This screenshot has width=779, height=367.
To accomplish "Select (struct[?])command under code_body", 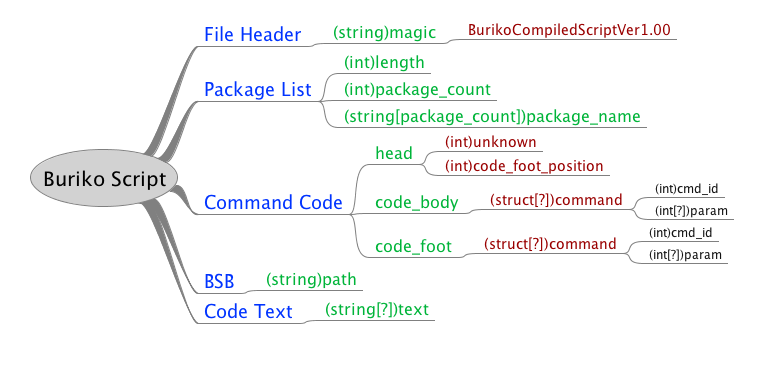I will (556, 200).
